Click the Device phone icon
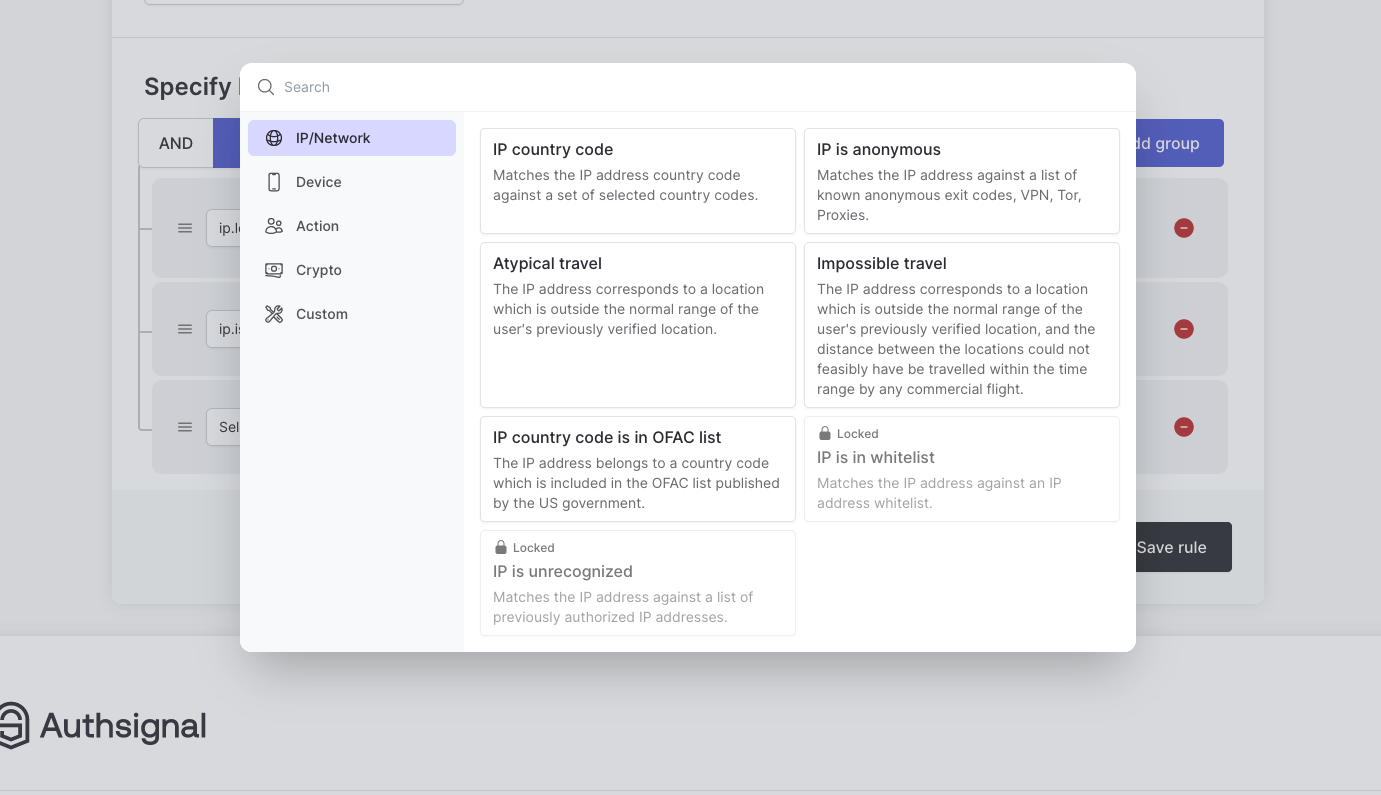 pyautogui.click(x=274, y=182)
